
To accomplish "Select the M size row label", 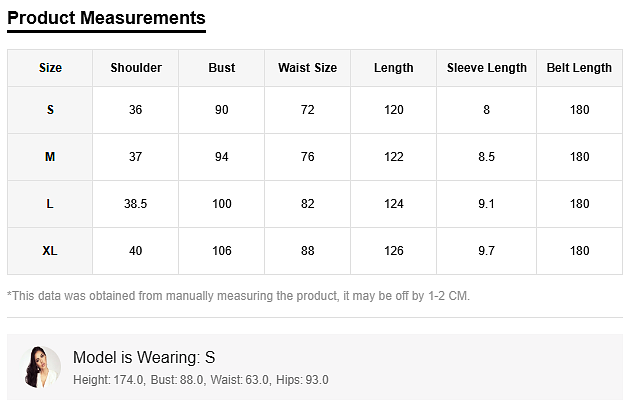I will pos(50,157).
